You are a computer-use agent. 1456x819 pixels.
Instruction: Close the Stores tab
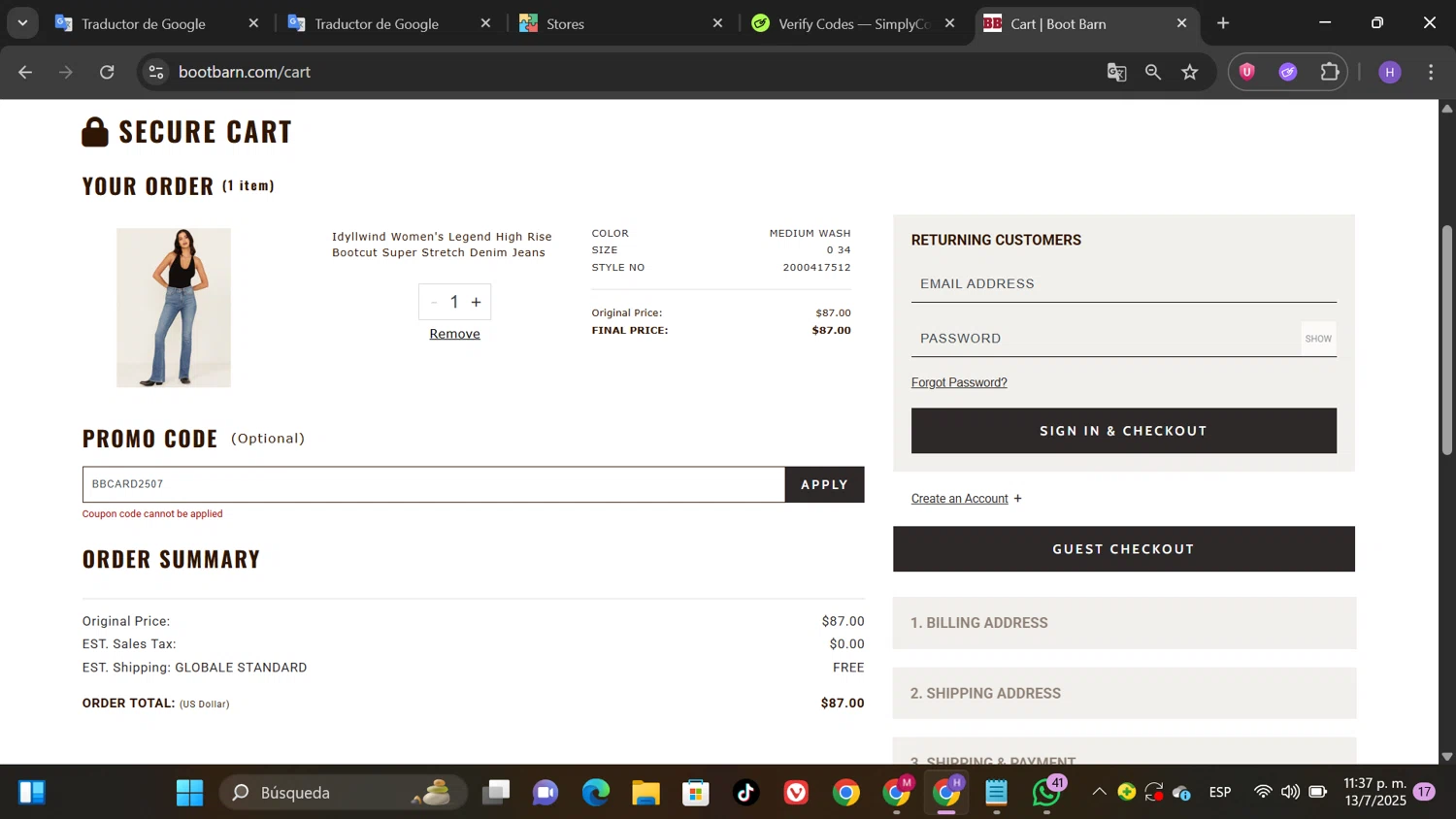click(x=718, y=23)
